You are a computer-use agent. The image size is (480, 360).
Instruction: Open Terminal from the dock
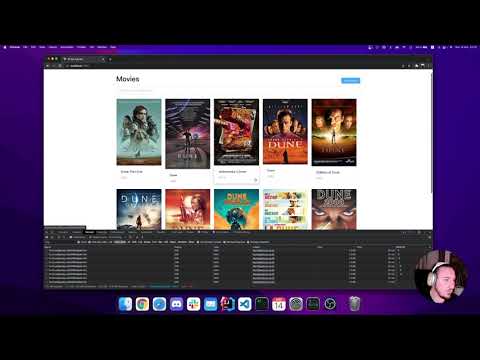(262, 304)
